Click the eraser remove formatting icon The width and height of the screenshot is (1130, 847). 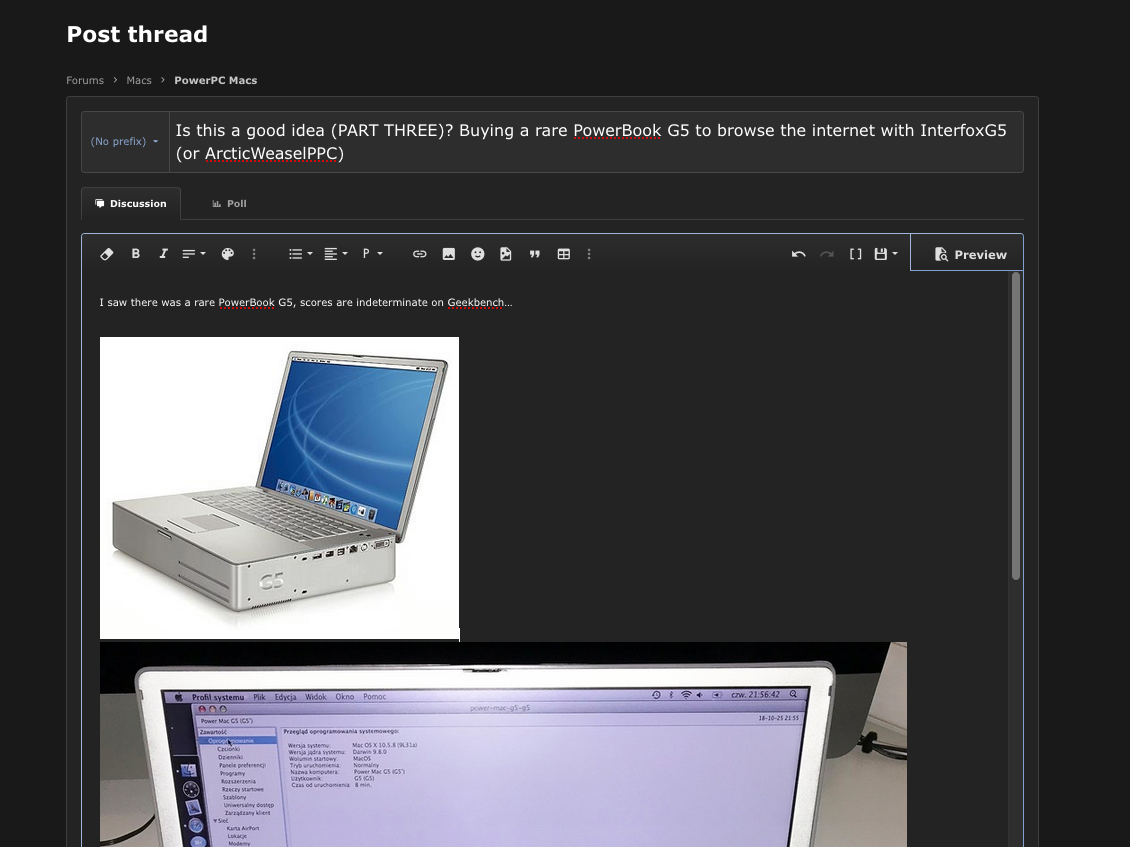click(107, 254)
